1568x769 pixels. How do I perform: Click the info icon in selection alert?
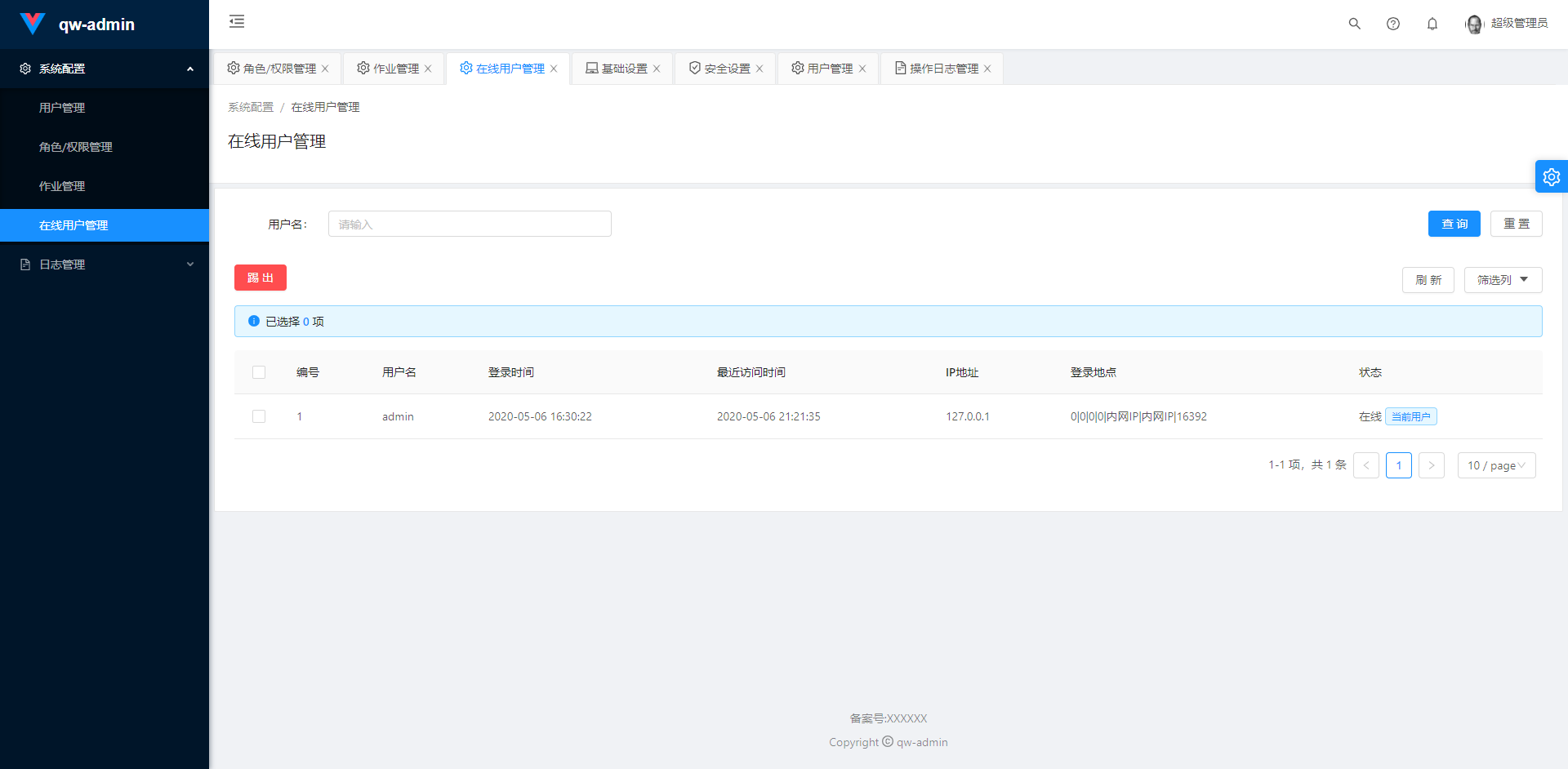[254, 321]
